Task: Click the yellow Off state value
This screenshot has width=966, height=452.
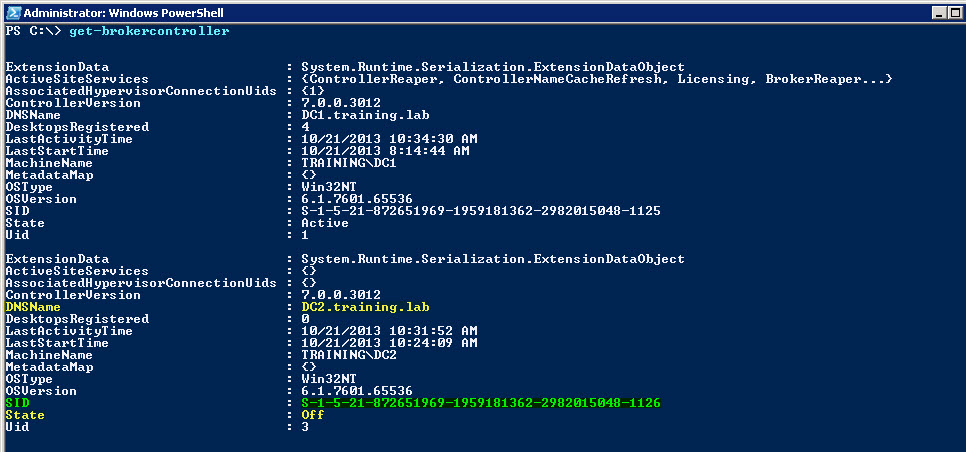Action: pos(312,415)
